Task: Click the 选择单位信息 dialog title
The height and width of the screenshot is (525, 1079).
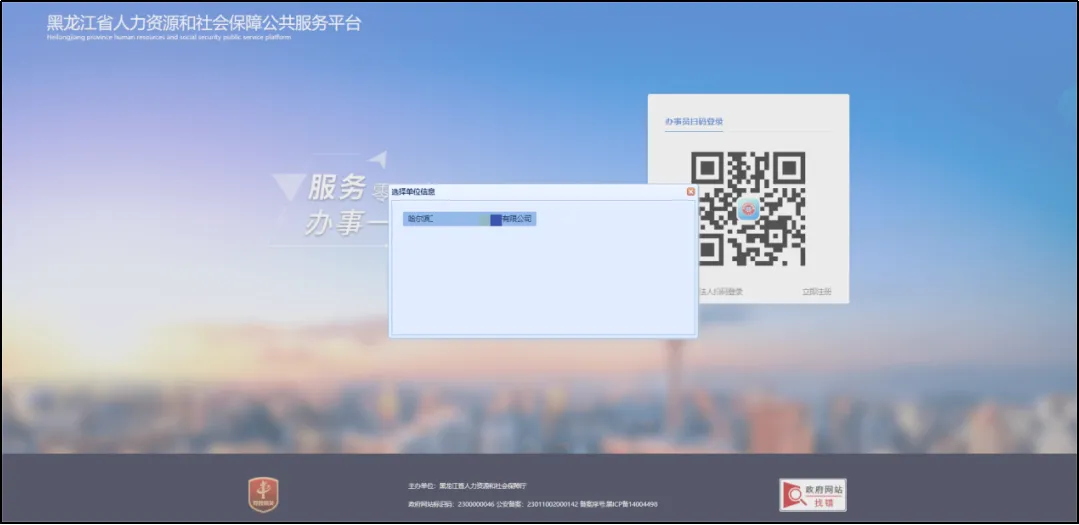Action: point(413,192)
